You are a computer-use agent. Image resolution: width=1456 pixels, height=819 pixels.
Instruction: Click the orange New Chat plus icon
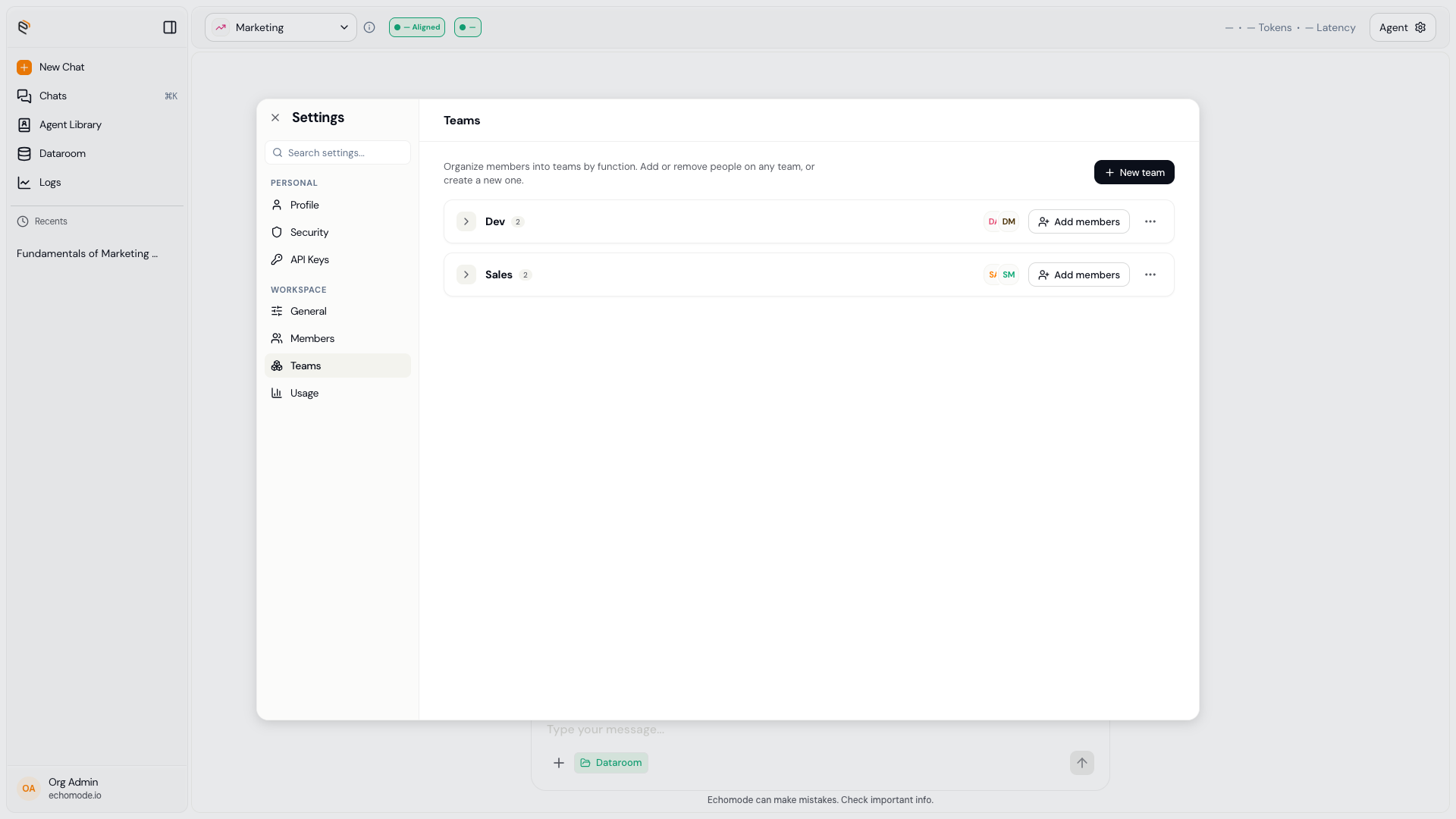[24, 67]
